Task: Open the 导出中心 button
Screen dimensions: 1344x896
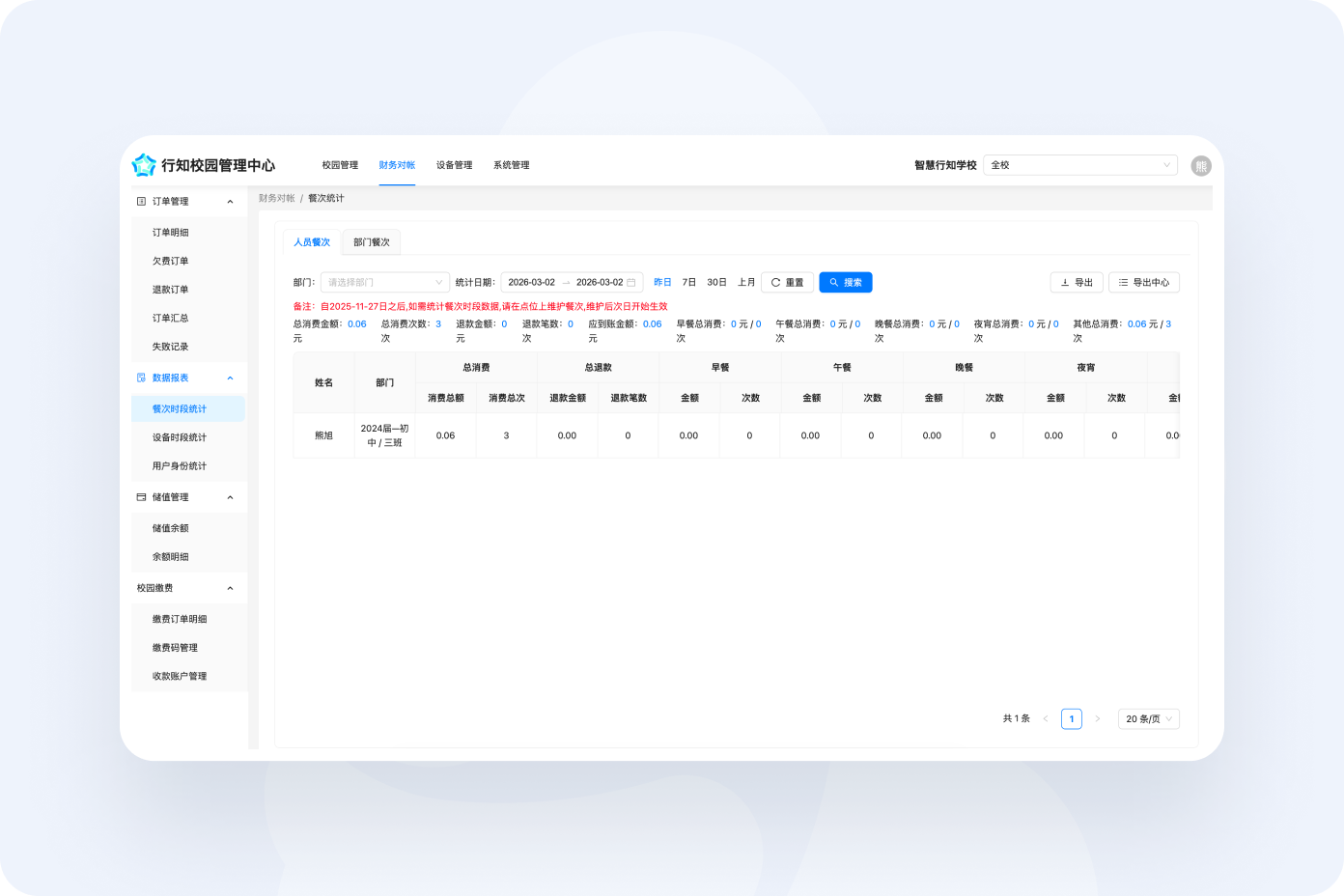Action: pos(1143,283)
